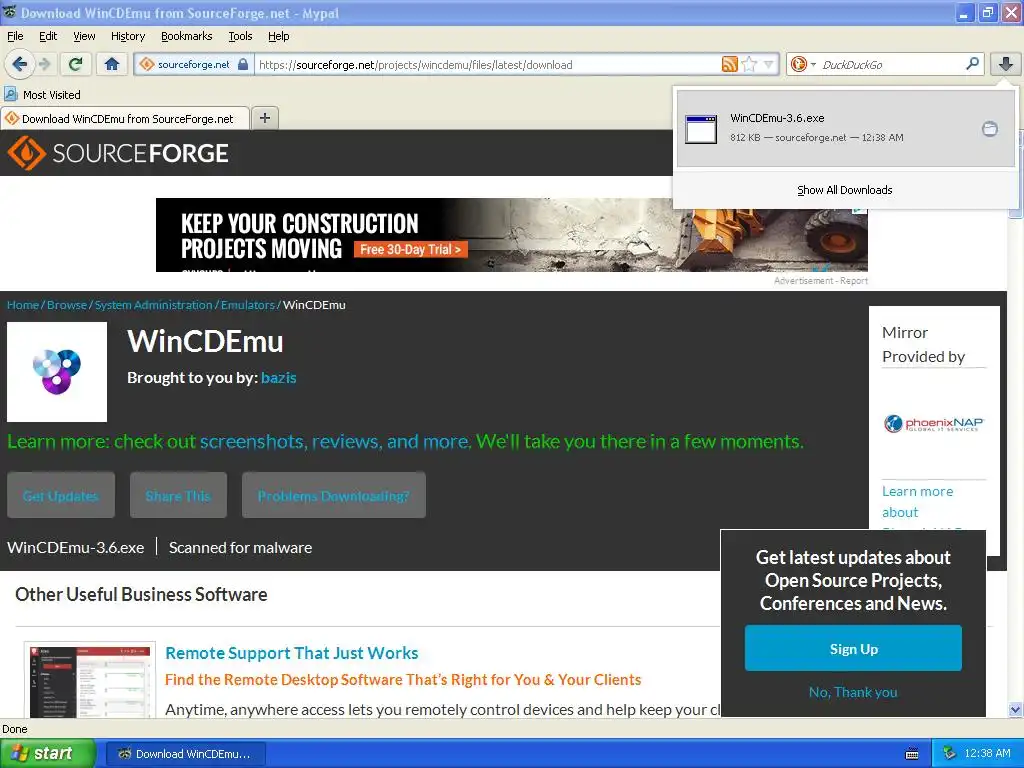Click the search magnifier icon
Viewport: 1024px width, 768px height.
click(972, 63)
